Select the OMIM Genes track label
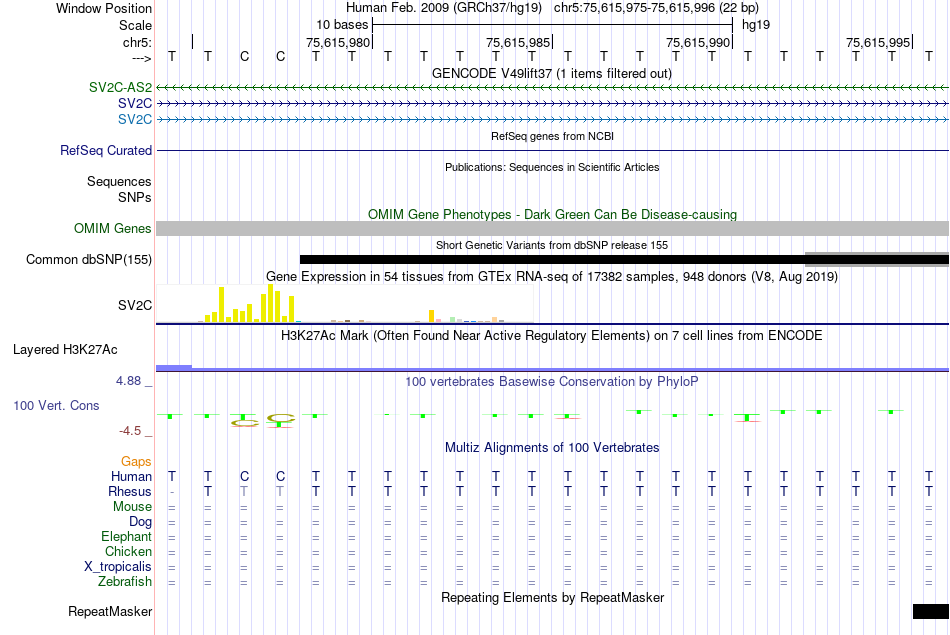 pyautogui.click(x=112, y=228)
